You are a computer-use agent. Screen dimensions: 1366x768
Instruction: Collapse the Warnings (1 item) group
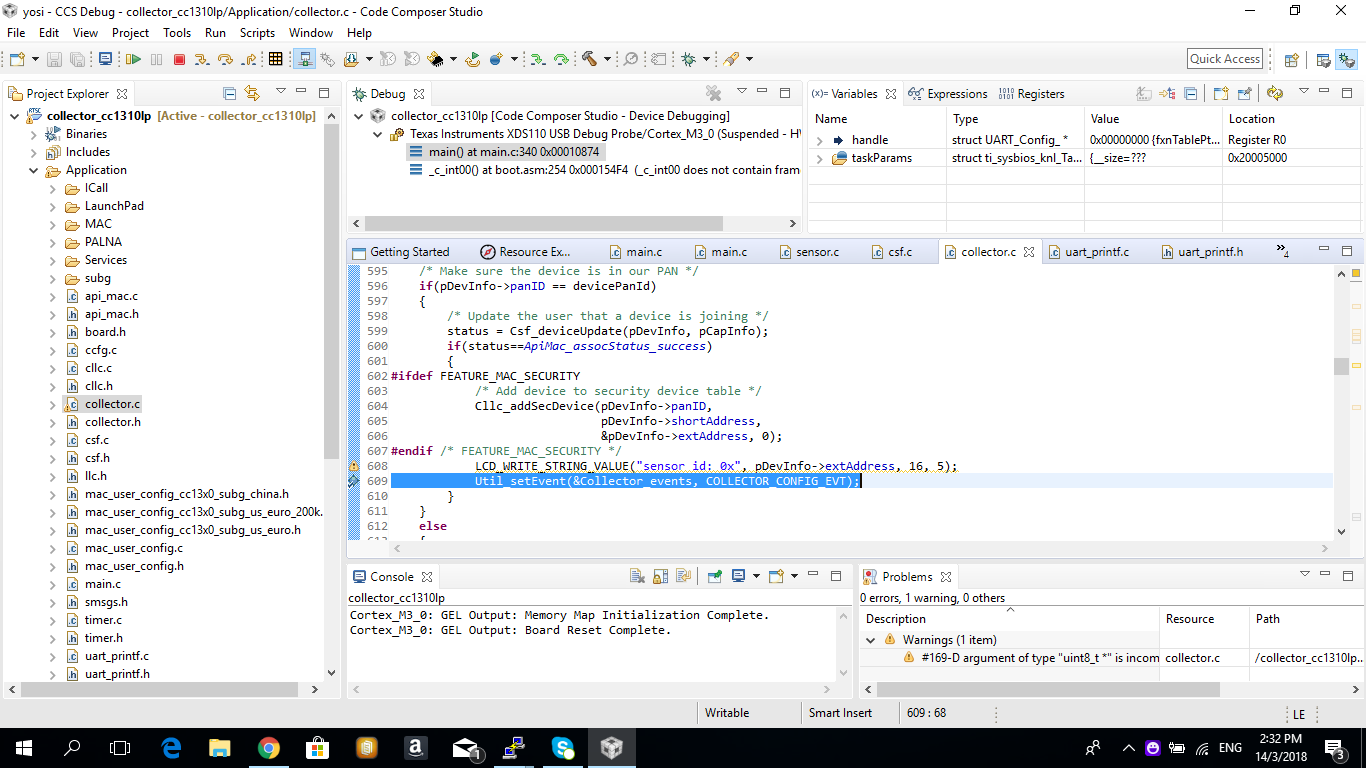(871, 640)
